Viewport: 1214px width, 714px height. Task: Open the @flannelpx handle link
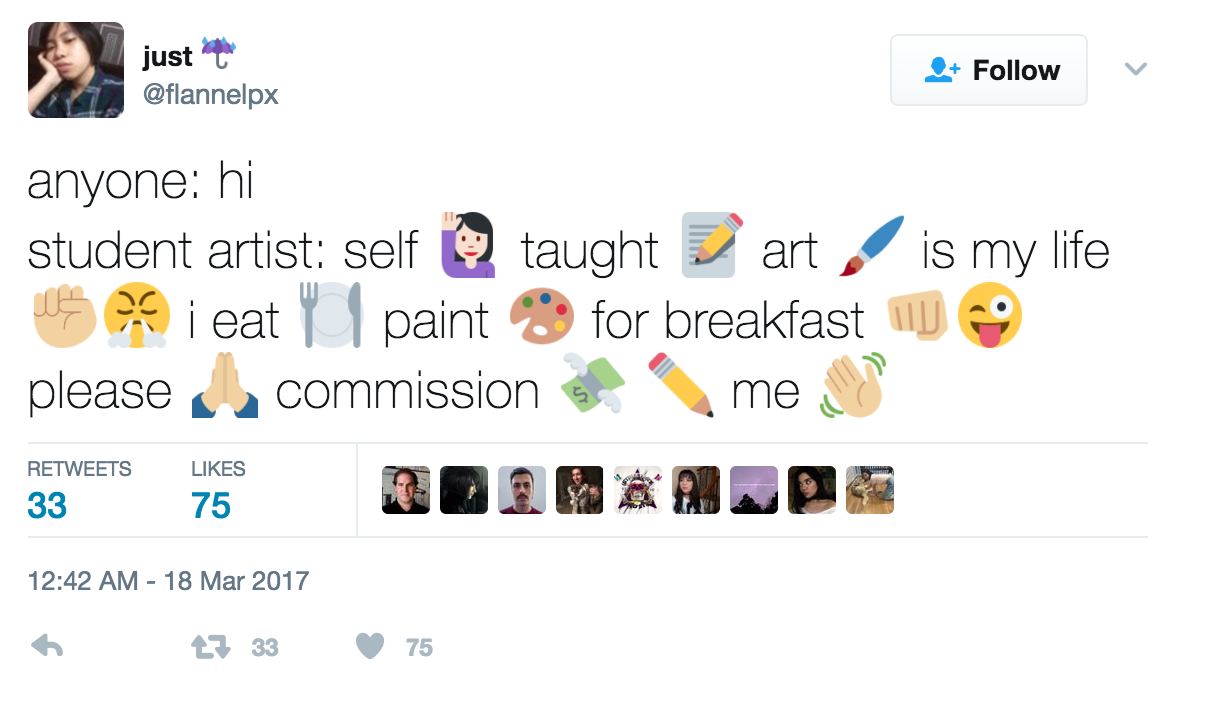[x=211, y=95]
